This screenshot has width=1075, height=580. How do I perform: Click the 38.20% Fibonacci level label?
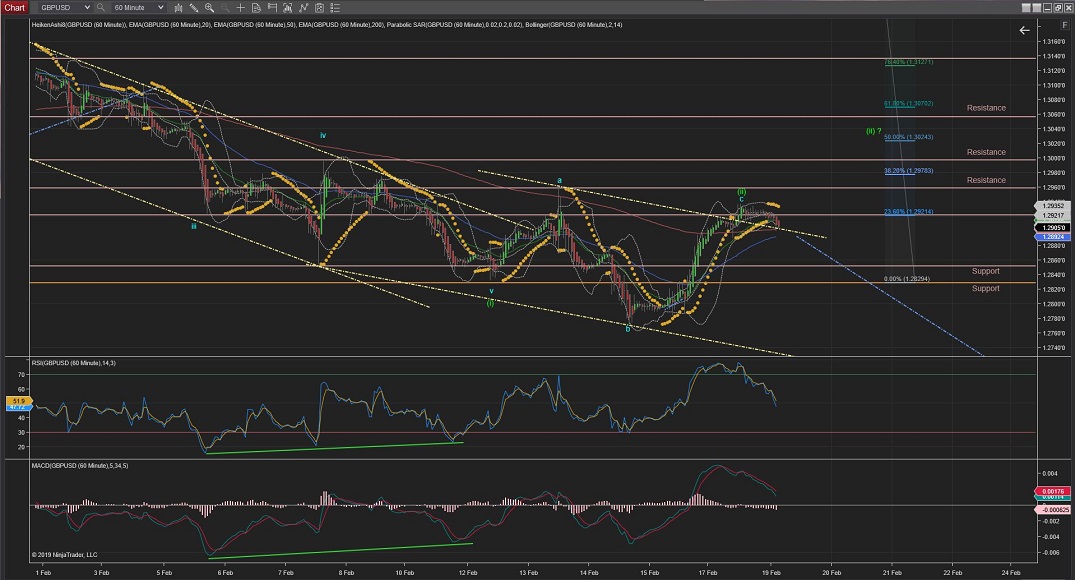[908, 171]
